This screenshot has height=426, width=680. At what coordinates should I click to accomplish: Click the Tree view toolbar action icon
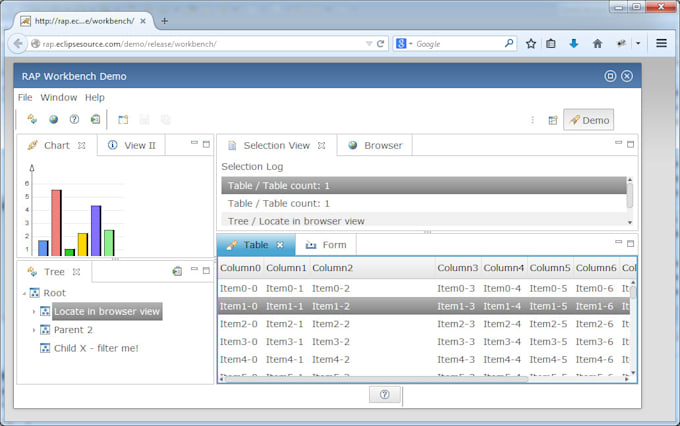click(x=177, y=272)
